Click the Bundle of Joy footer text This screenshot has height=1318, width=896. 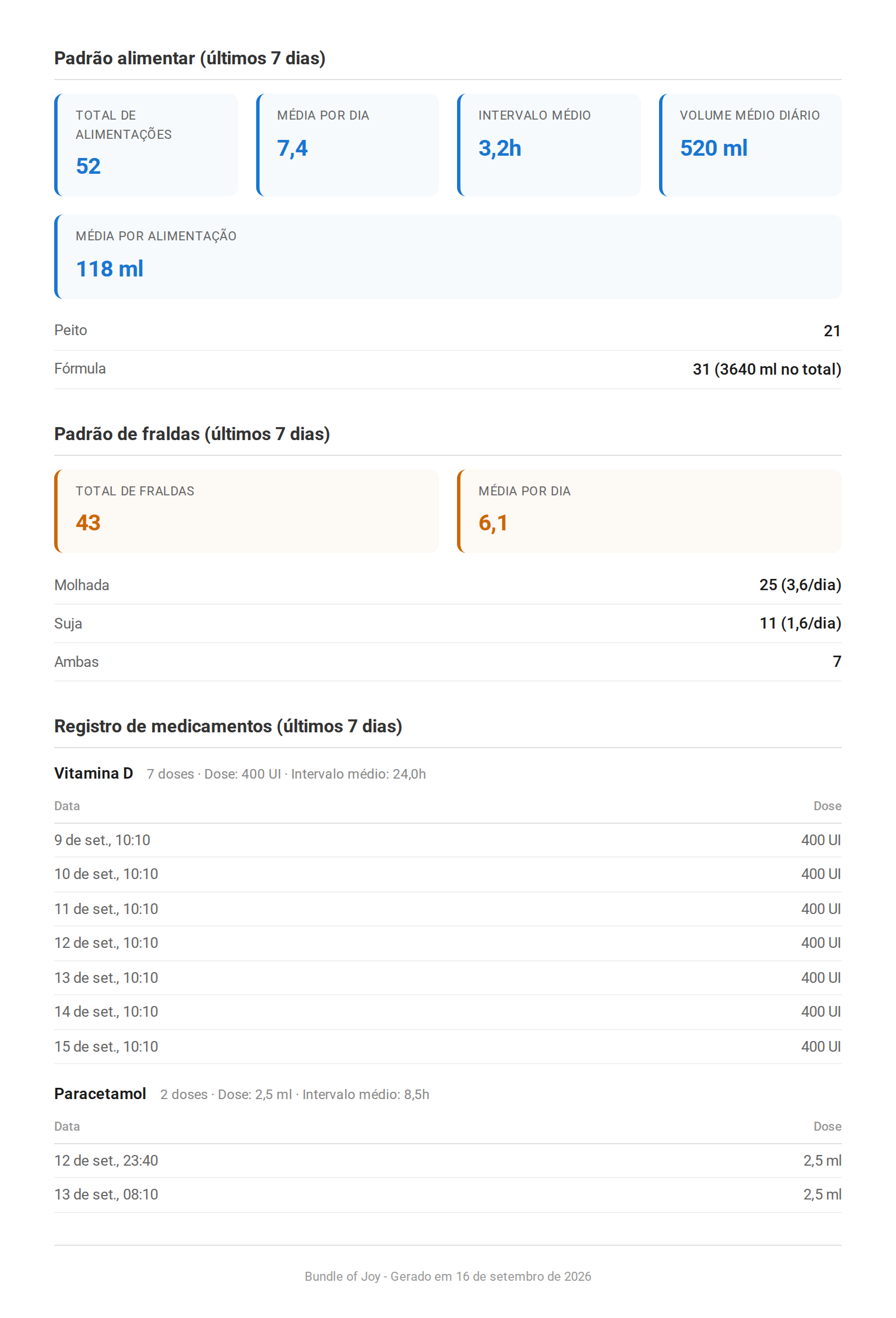pos(448,1277)
